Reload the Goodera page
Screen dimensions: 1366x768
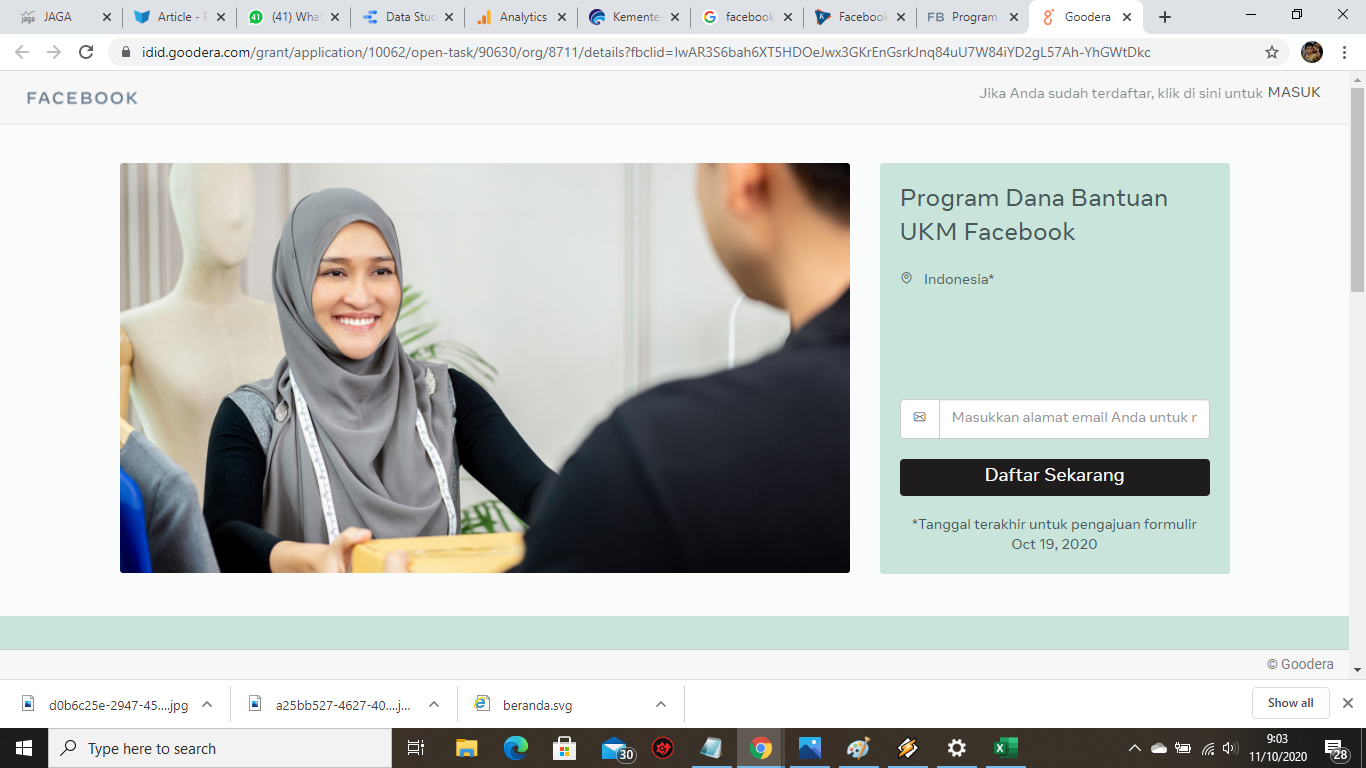tap(86, 52)
